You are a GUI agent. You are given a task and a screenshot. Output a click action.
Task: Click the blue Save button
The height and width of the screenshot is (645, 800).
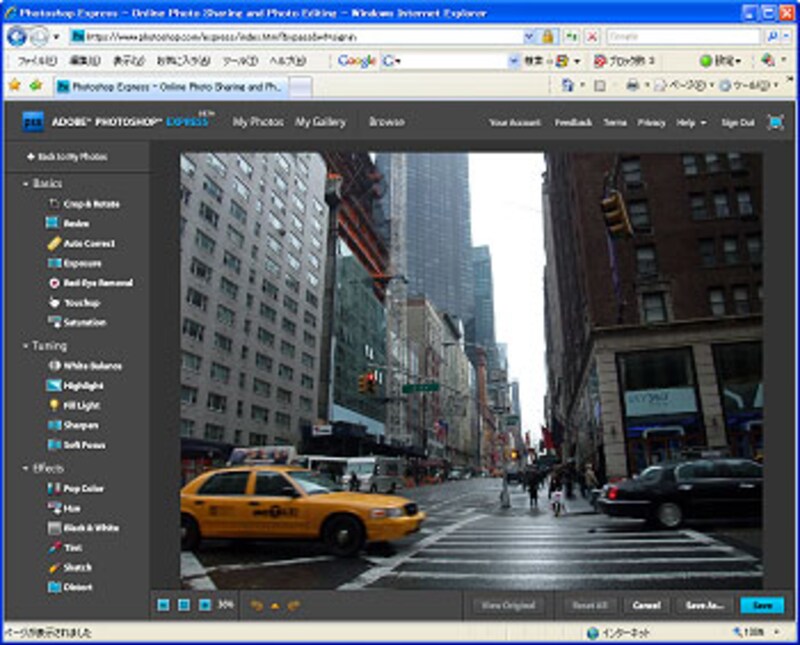click(x=762, y=605)
